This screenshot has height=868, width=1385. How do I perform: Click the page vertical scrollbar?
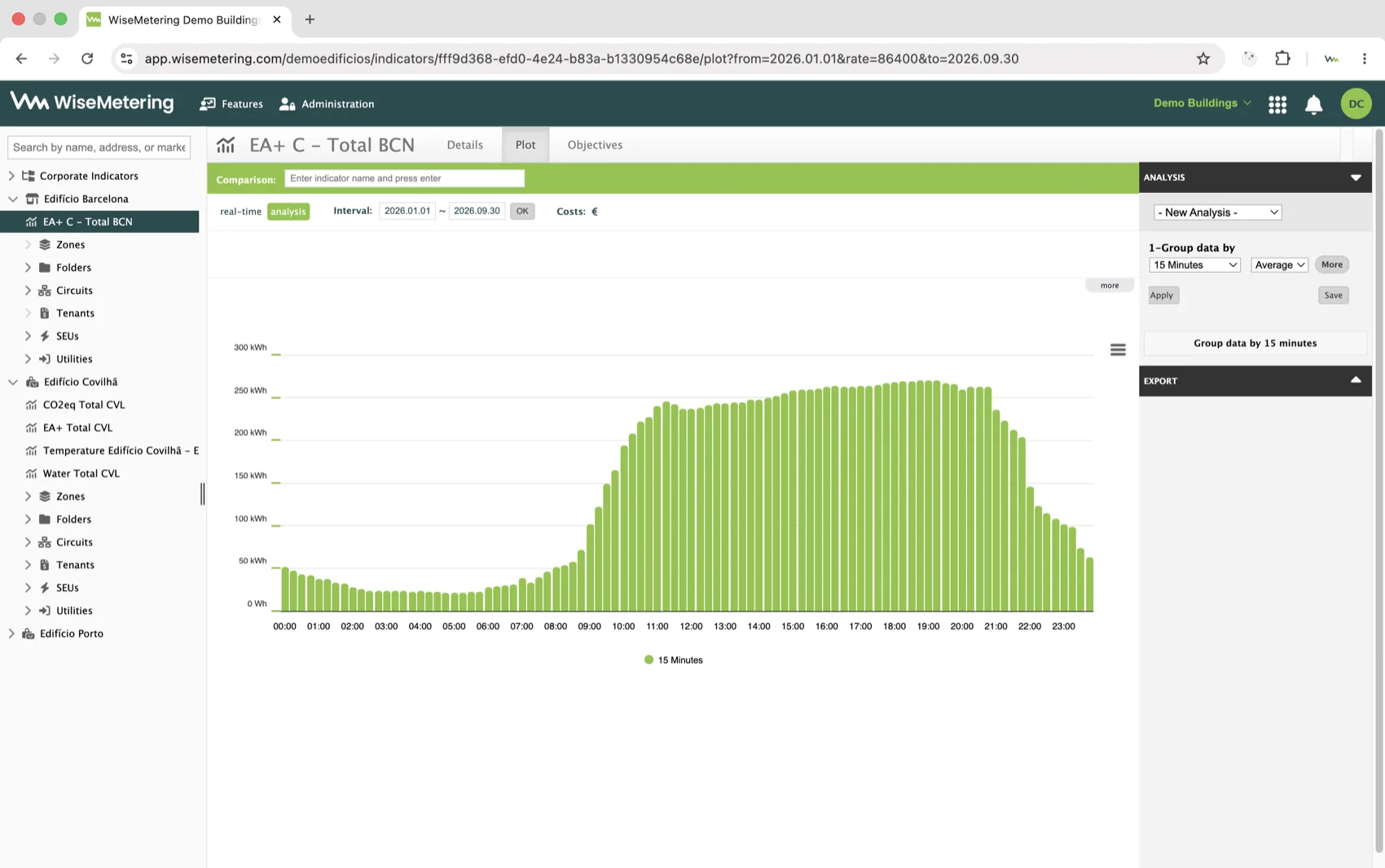[1378, 489]
